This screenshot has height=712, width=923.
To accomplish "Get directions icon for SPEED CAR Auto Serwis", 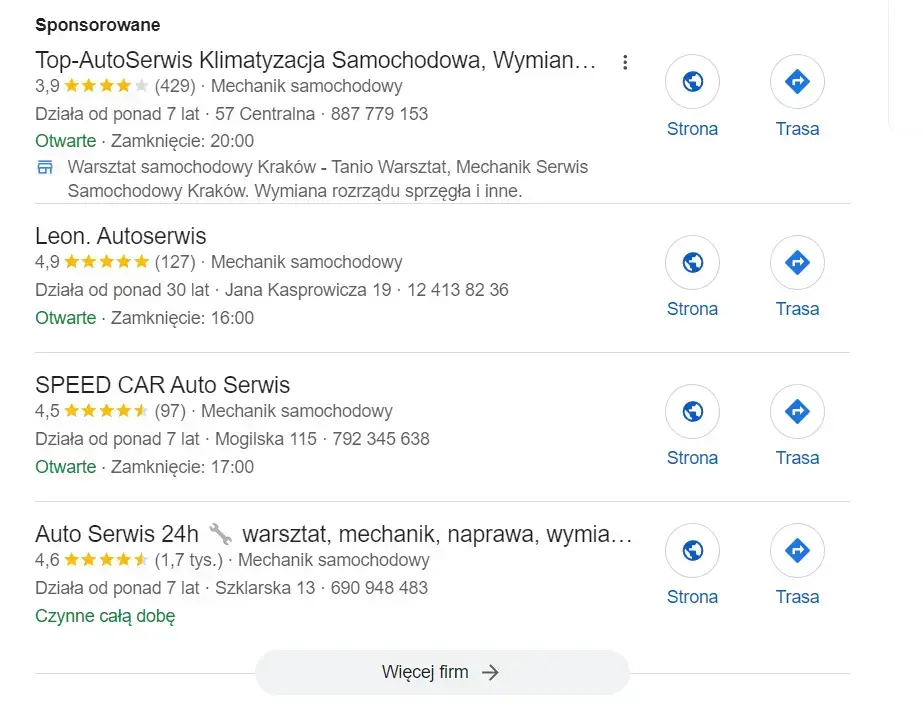I will tap(797, 411).
